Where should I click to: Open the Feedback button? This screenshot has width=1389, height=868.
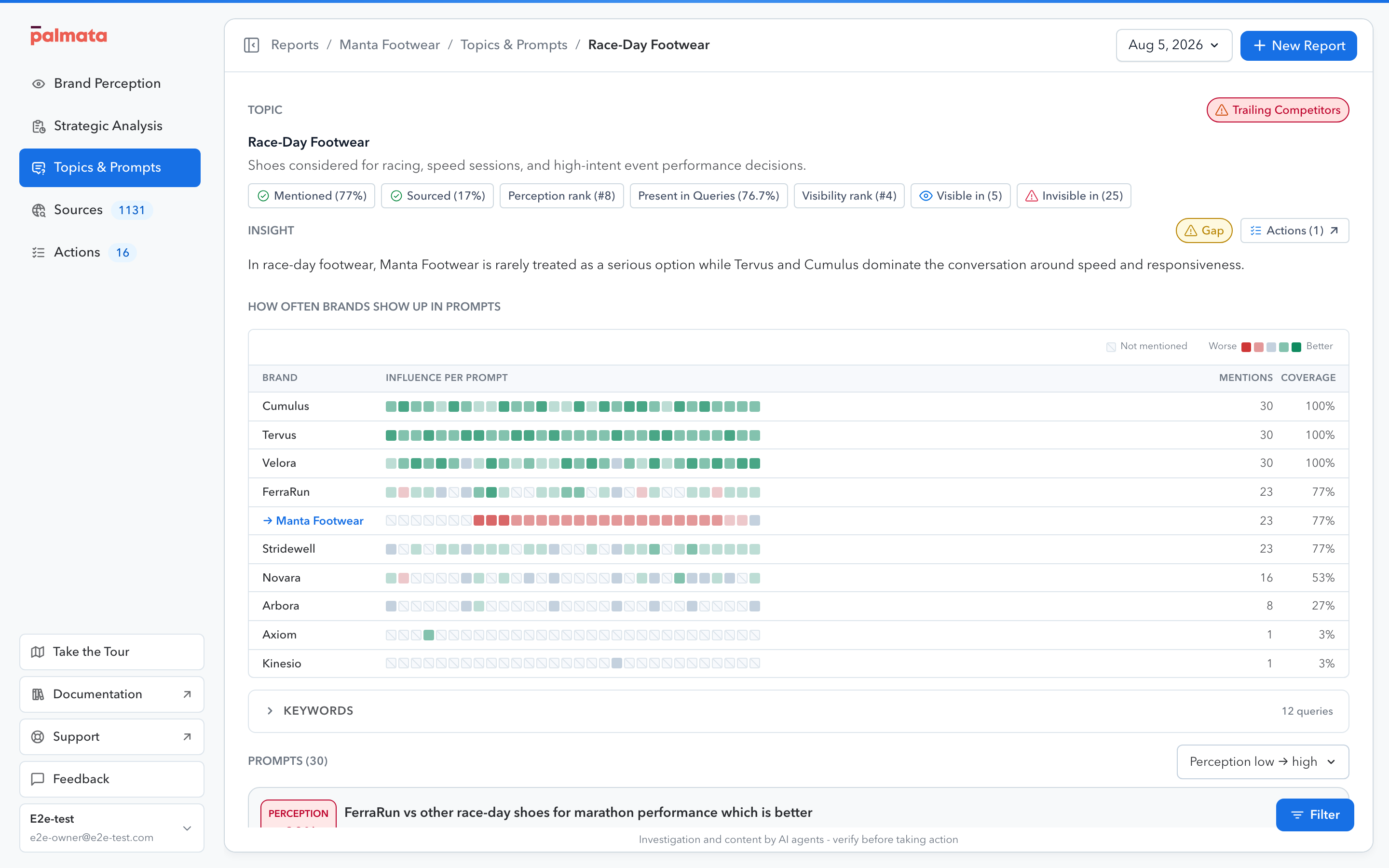(x=112, y=779)
